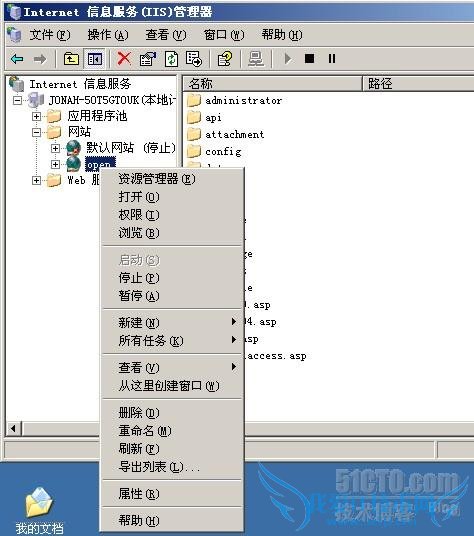The width and height of the screenshot is (474, 536).
Task: Click the Internet 信息服务 root icon
Action: [x=16, y=84]
